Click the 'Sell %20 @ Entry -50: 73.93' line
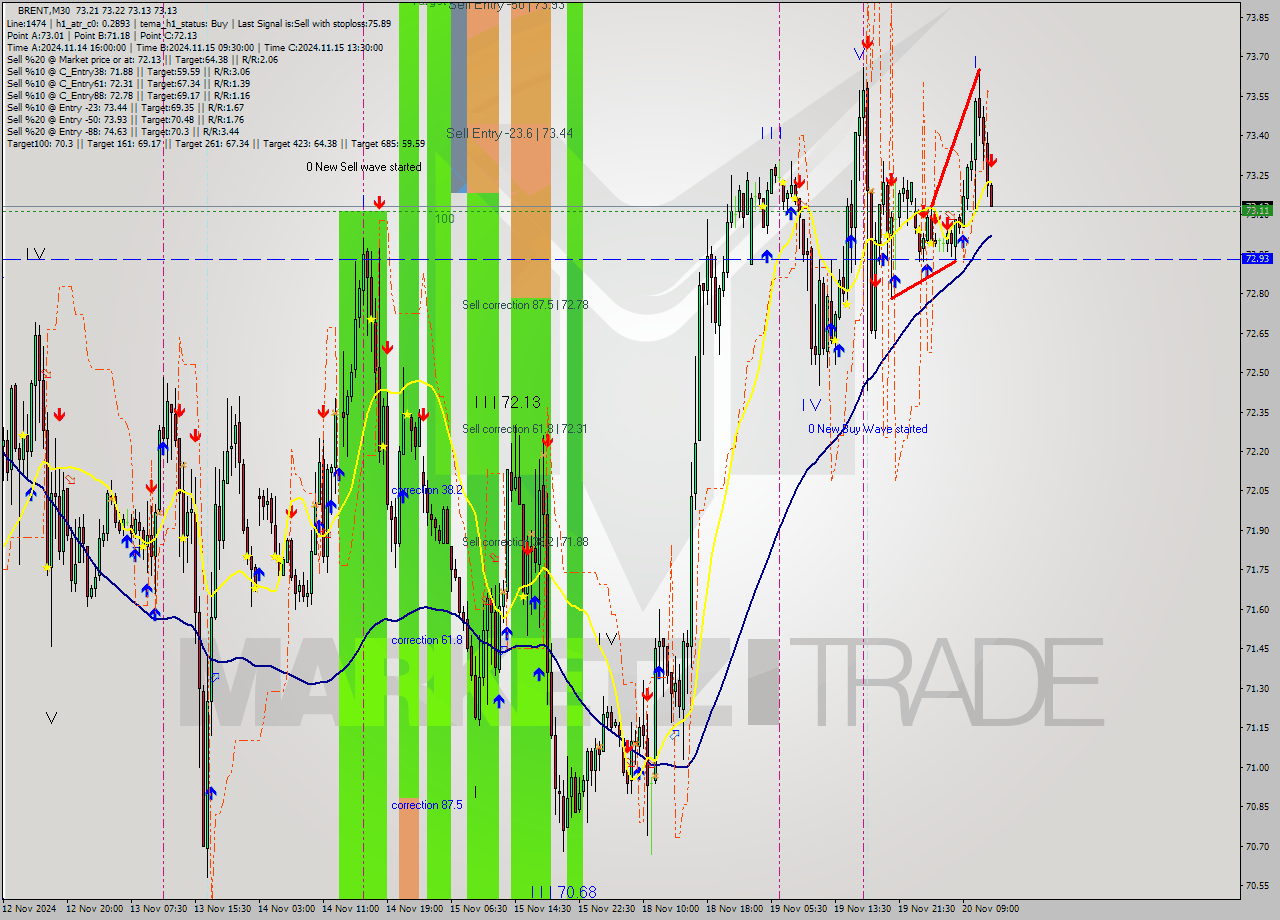Viewport: 1280px width, 920px height. (x=126, y=119)
